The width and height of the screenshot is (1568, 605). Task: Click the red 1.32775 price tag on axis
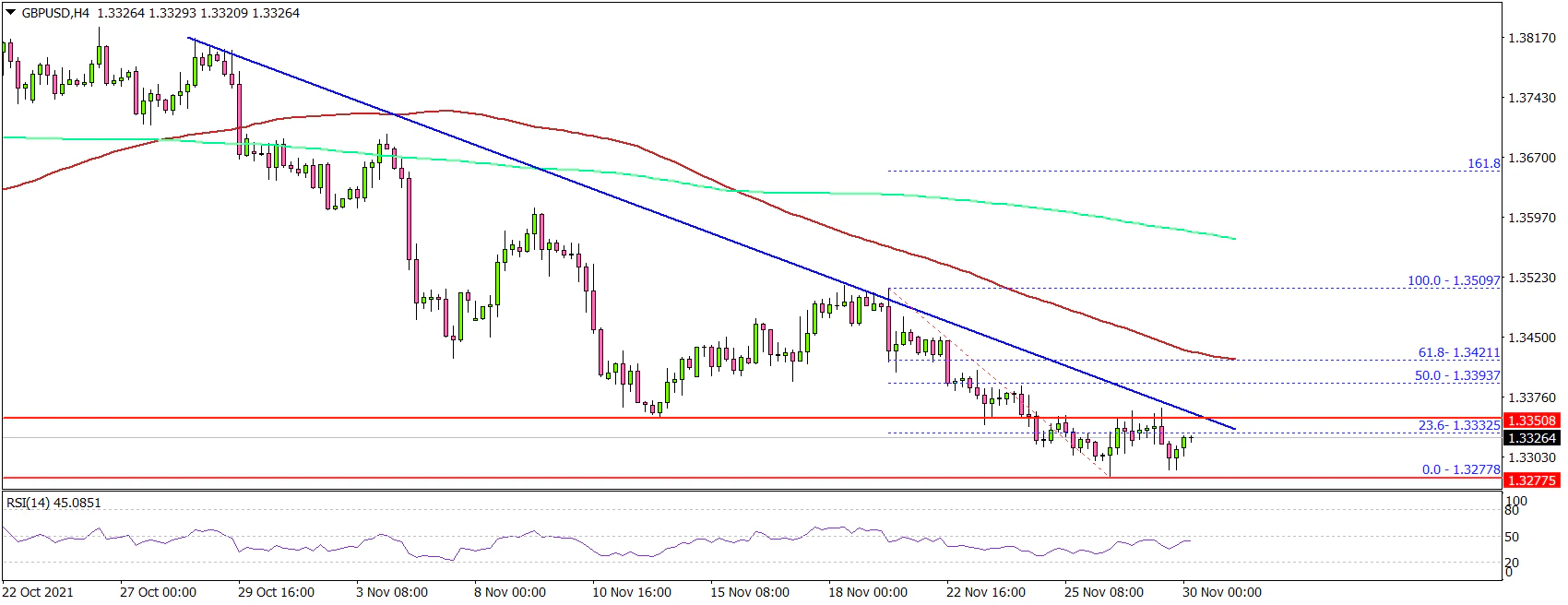pyautogui.click(x=1531, y=480)
